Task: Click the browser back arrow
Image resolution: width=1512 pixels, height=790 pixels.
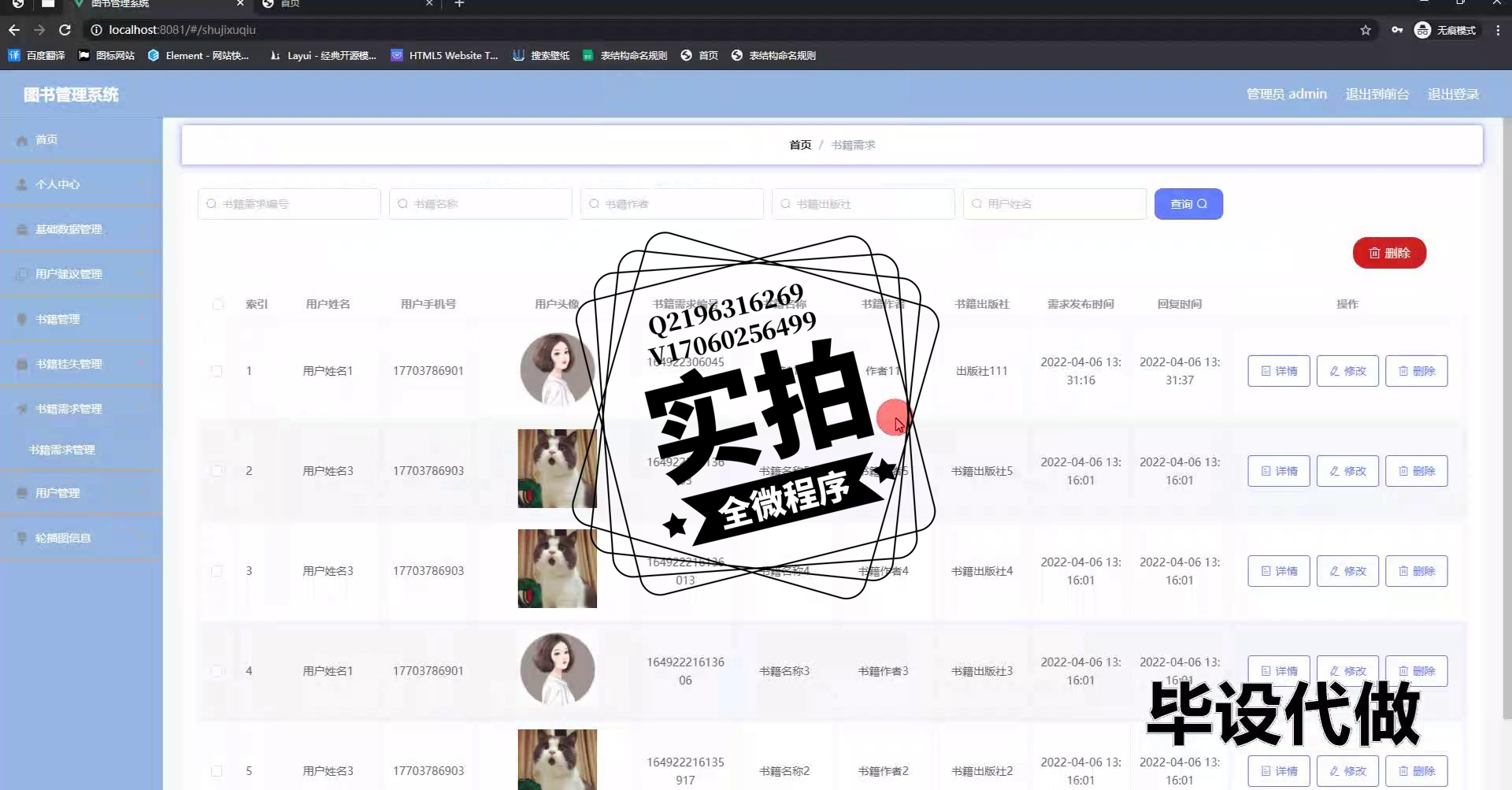Action: point(13,30)
